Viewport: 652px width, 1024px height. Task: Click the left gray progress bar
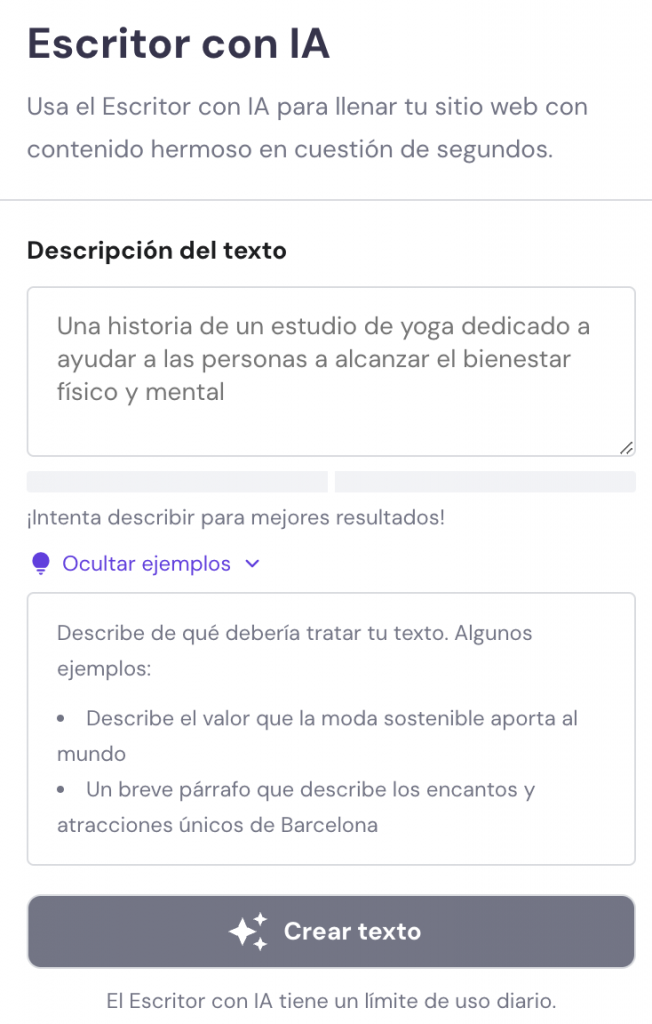tap(177, 482)
